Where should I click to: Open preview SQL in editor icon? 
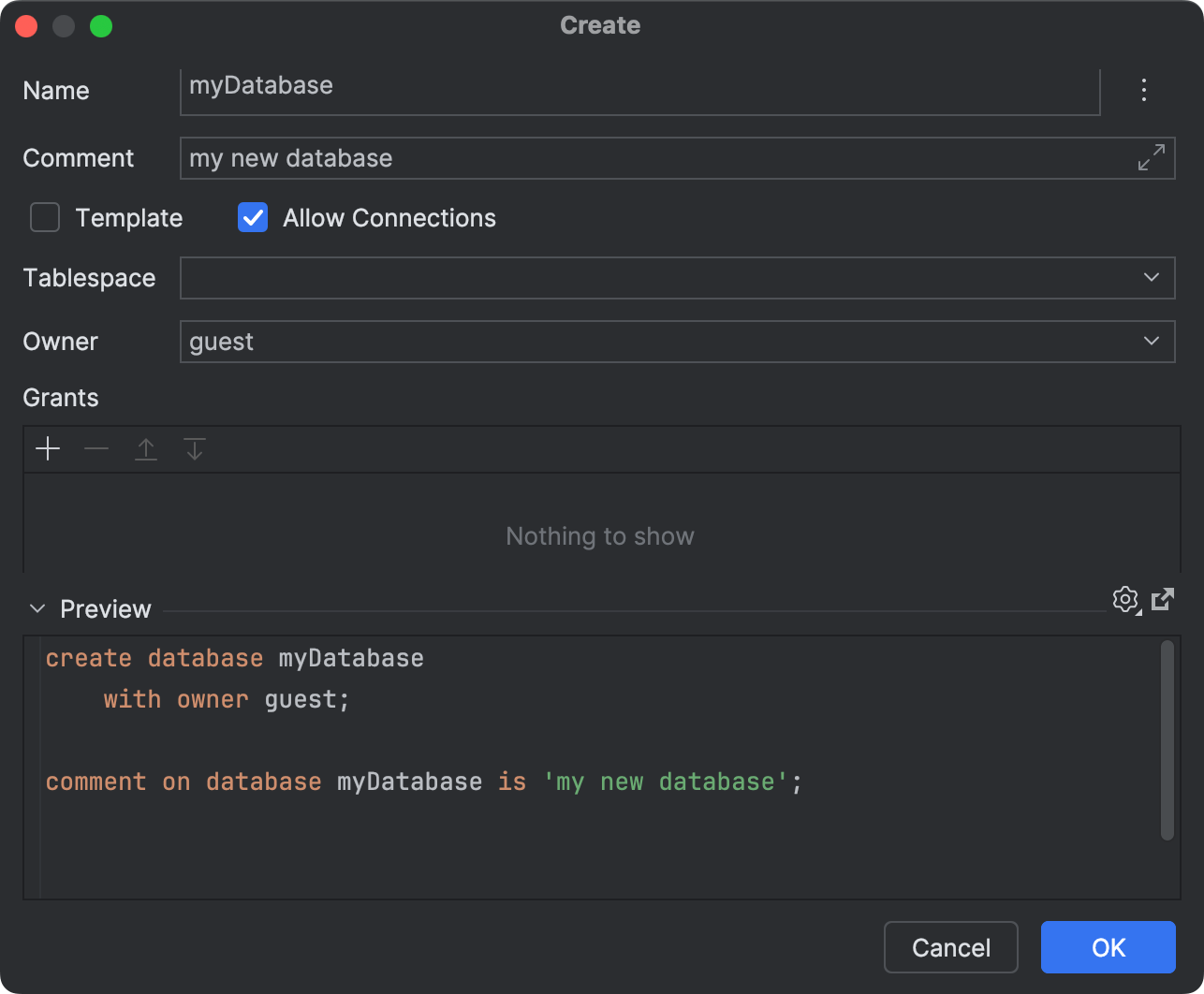click(x=1162, y=600)
